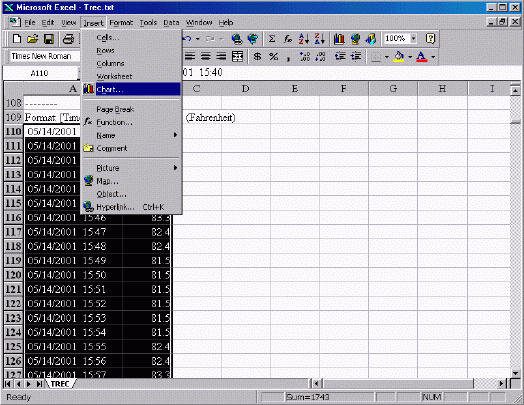The height and width of the screenshot is (405, 524).
Task: Click the New workbook icon
Action: click(x=17, y=39)
